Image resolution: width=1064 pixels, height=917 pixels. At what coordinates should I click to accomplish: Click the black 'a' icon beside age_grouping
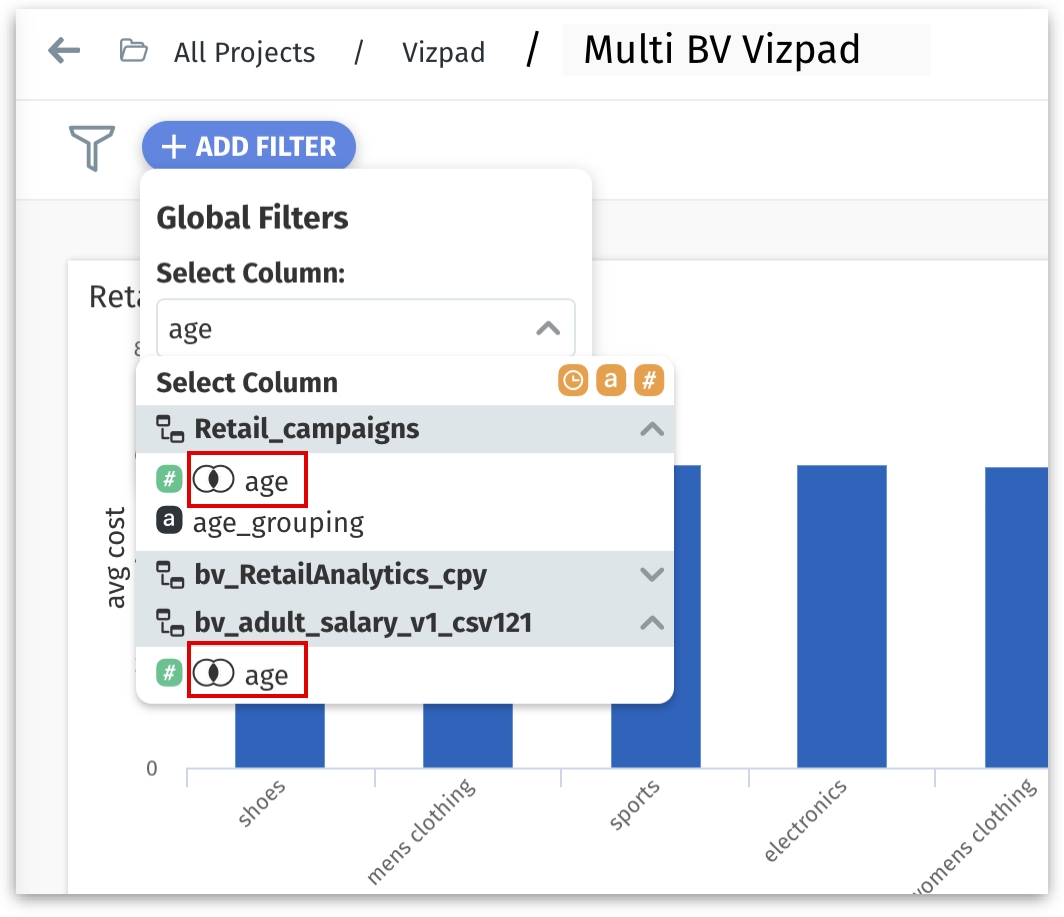point(169,521)
